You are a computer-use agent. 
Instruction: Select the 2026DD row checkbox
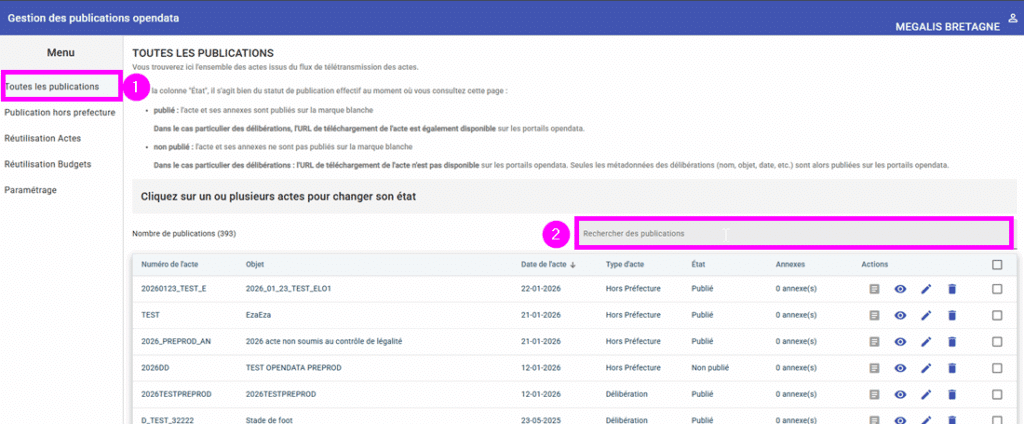click(x=996, y=368)
